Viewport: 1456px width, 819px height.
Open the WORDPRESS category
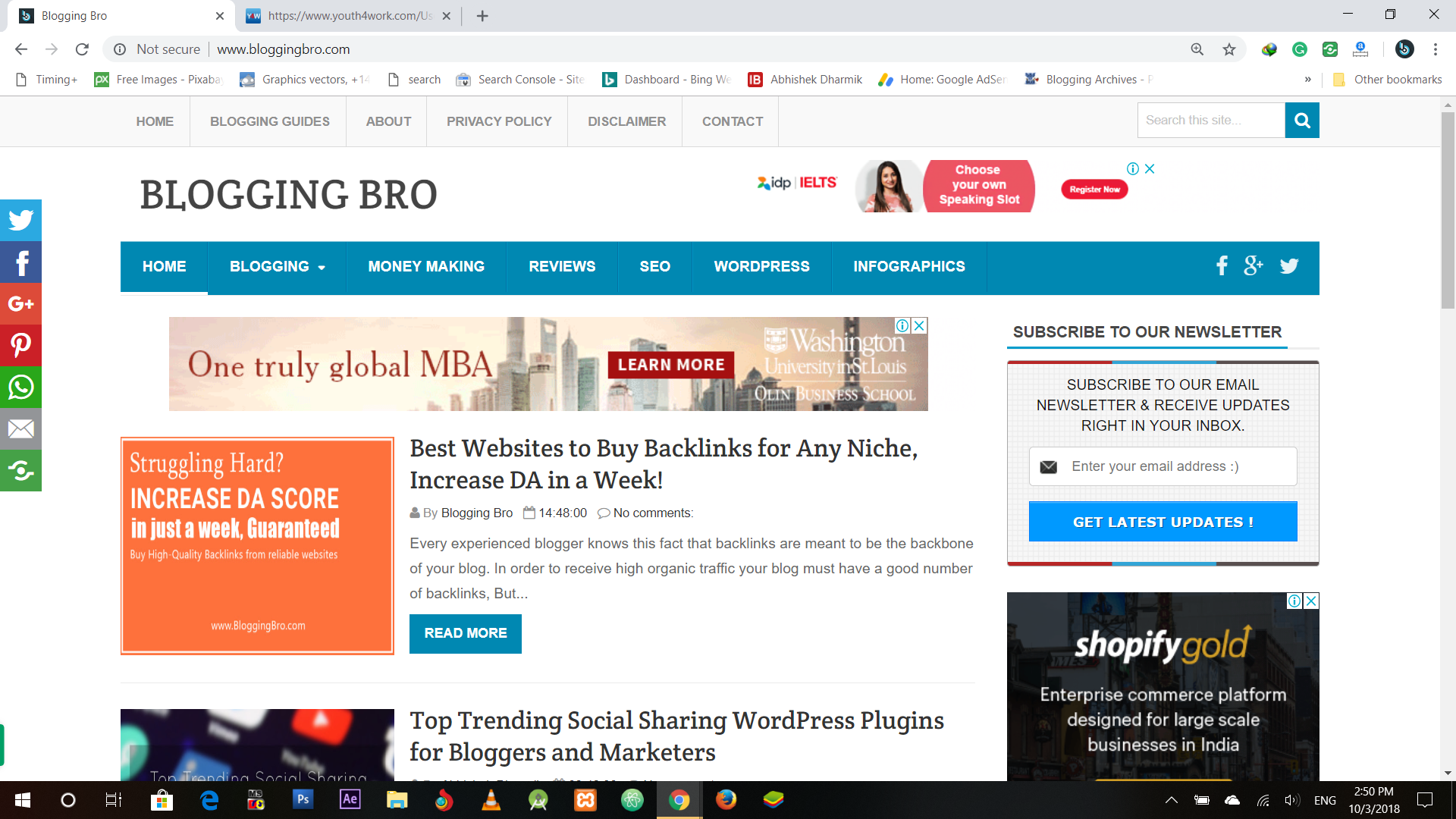pos(761,267)
